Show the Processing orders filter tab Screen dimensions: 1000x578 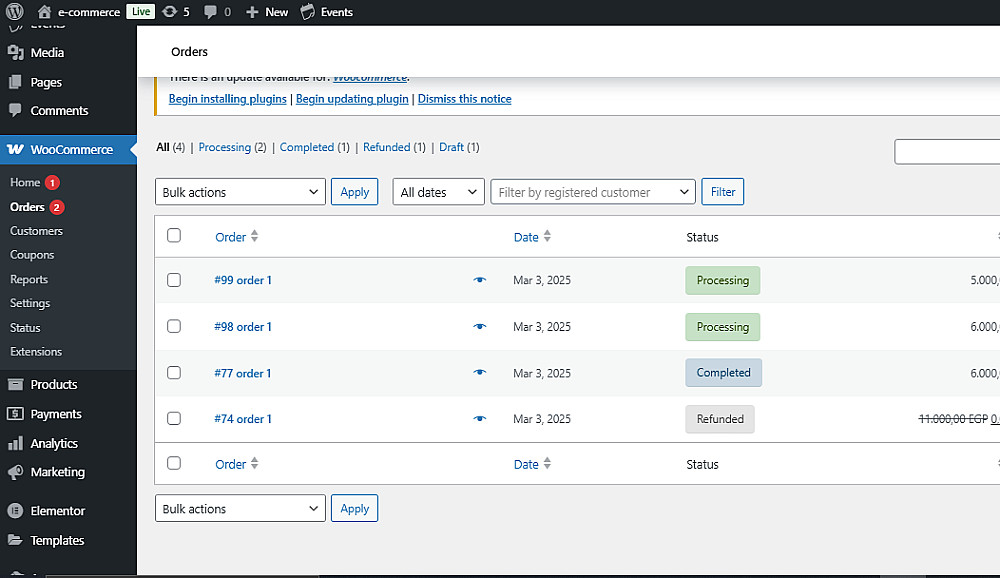225,147
